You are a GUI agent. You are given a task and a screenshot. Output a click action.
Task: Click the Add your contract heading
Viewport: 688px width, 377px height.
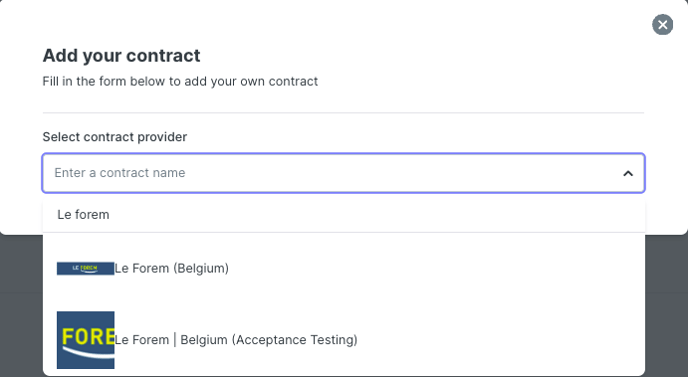click(x=121, y=56)
